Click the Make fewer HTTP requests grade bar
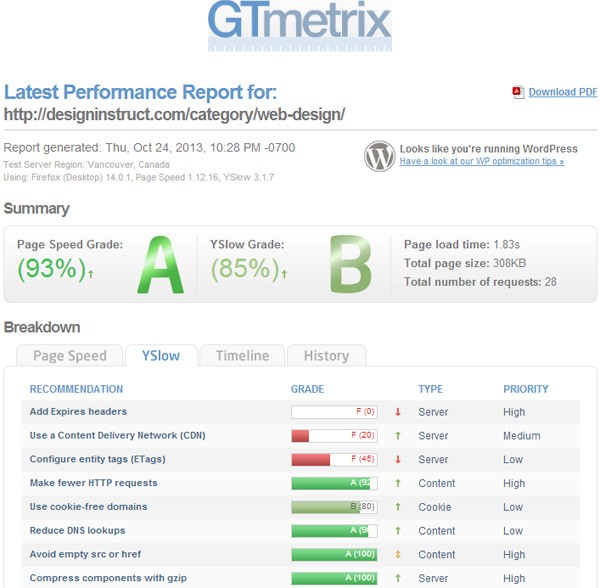 (x=334, y=483)
